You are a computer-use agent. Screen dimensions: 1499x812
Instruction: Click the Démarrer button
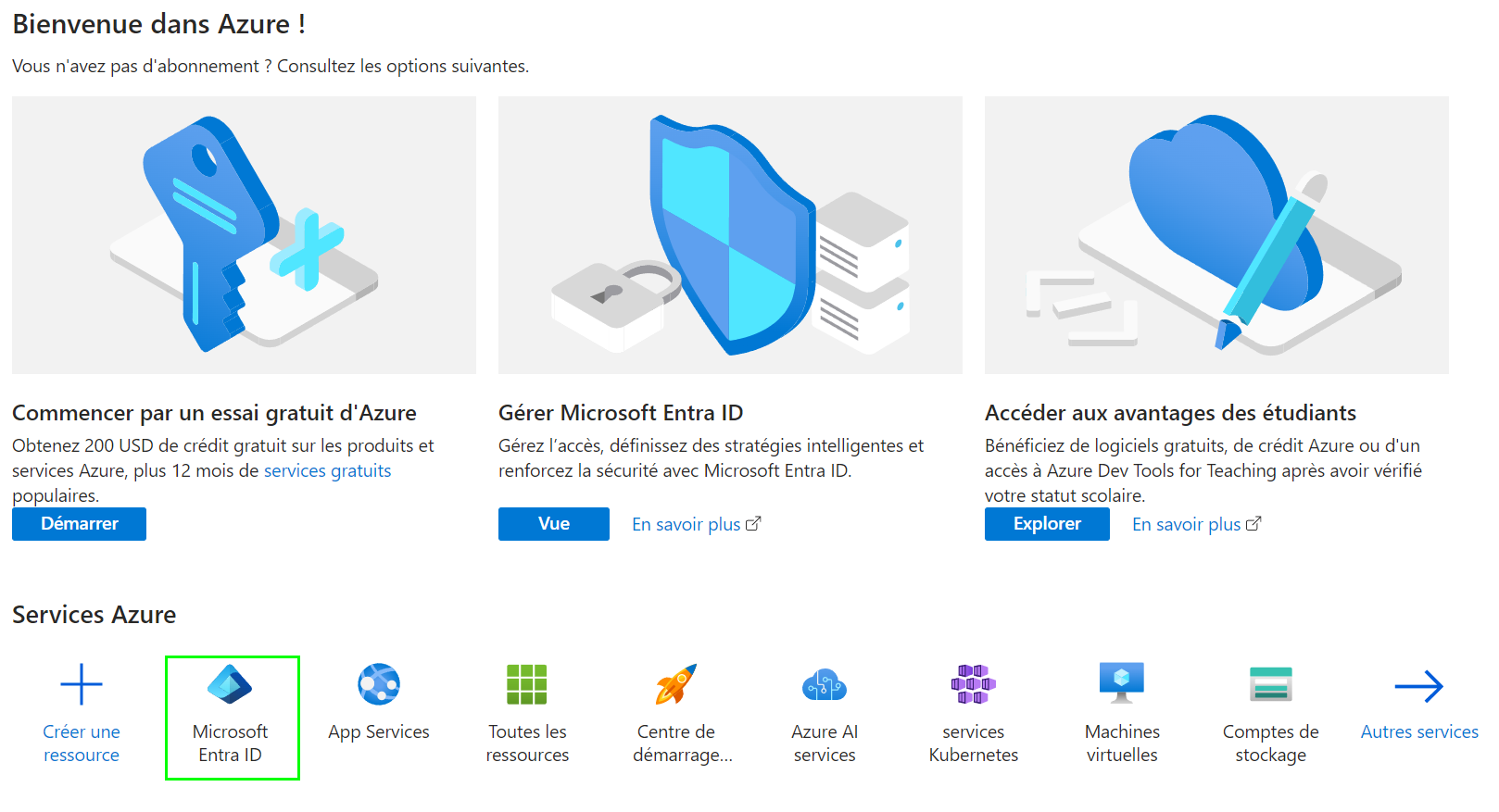79,524
